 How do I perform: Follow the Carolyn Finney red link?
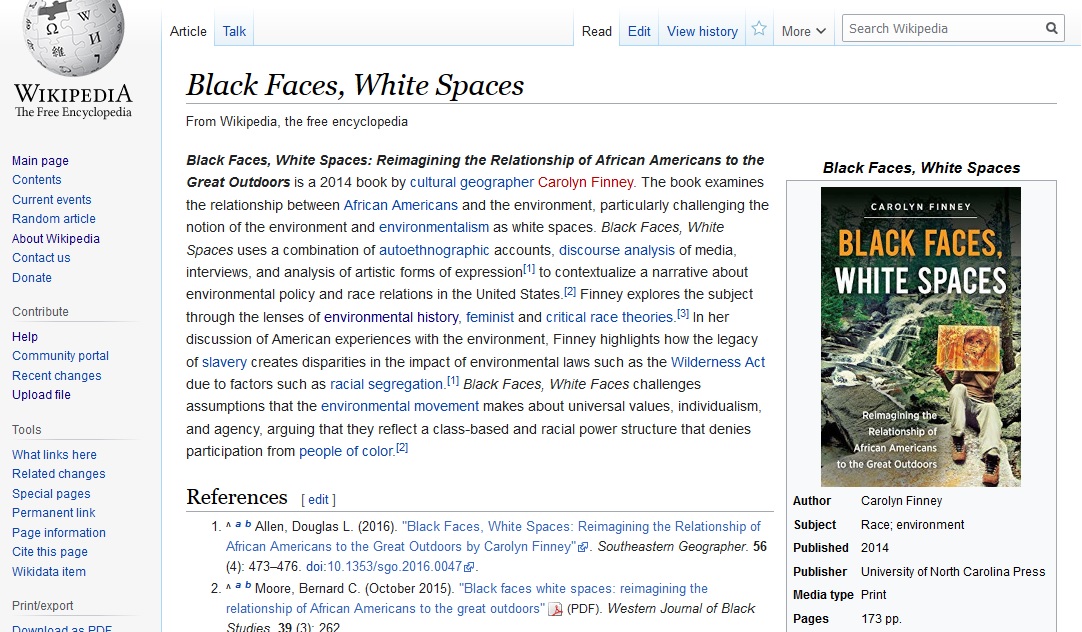click(585, 182)
